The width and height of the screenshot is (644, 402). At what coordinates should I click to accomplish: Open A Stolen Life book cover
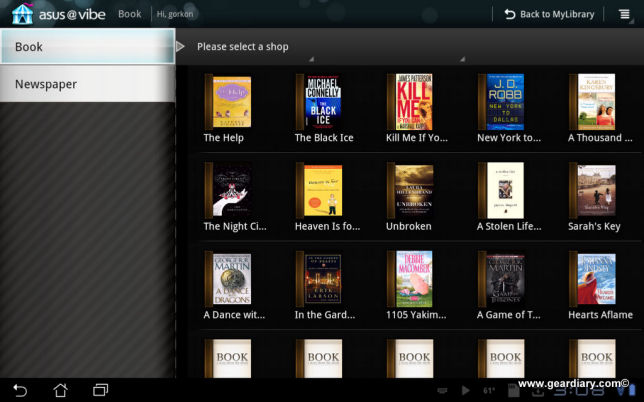[x=501, y=190]
